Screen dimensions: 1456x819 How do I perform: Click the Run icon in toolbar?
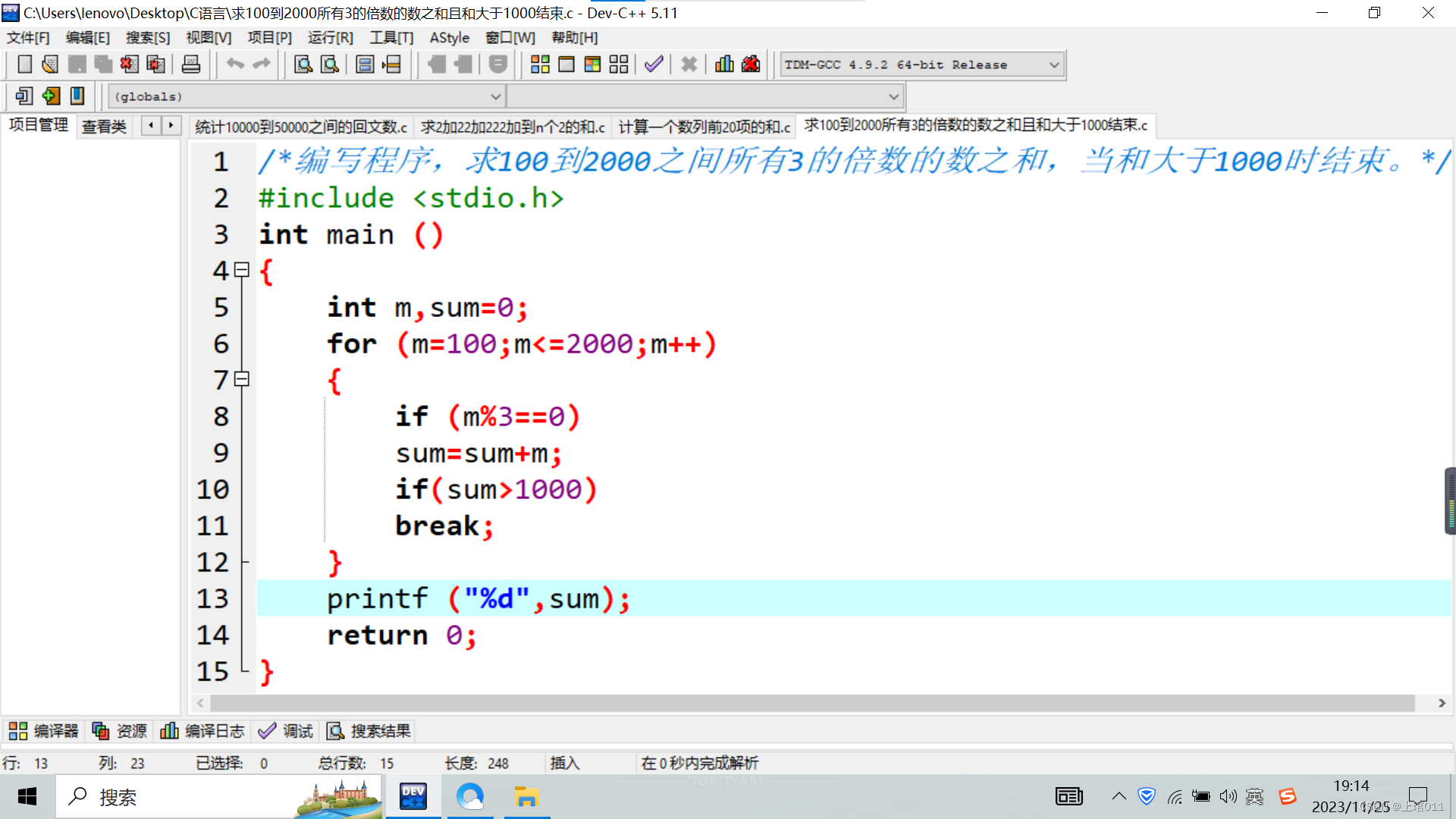[x=566, y=64]
